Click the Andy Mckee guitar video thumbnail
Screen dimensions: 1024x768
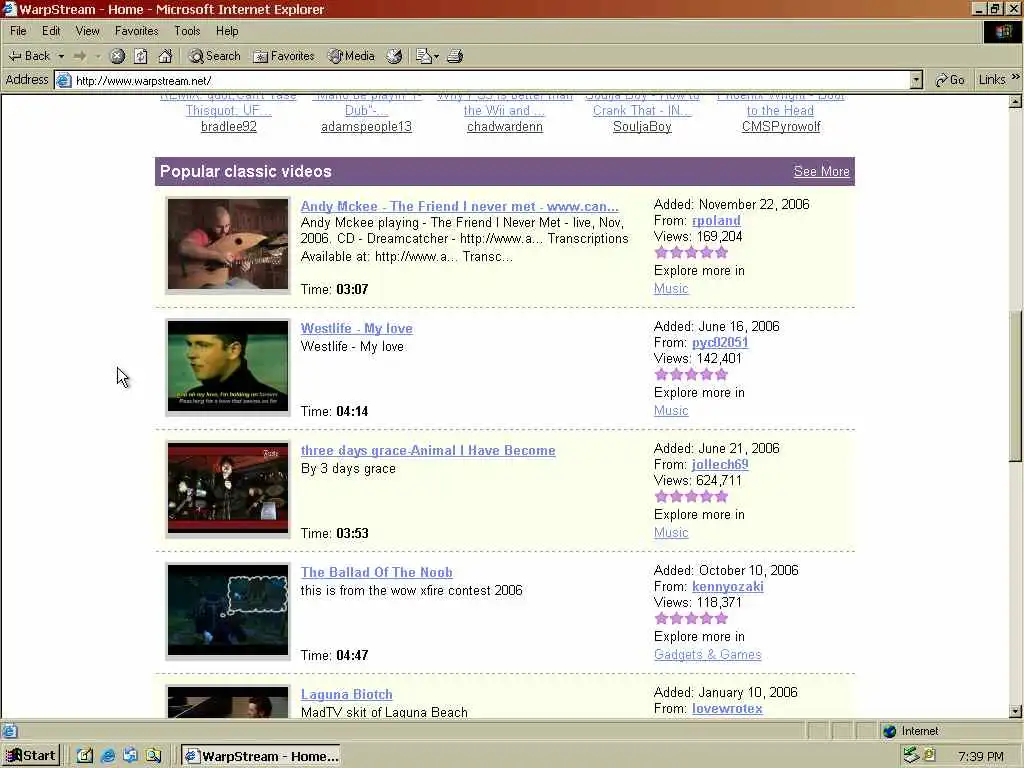(x=228, y=244)
